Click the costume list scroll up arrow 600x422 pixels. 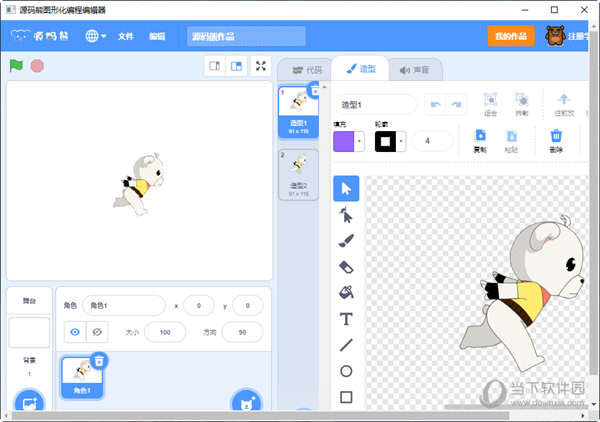tap(324, 87)
